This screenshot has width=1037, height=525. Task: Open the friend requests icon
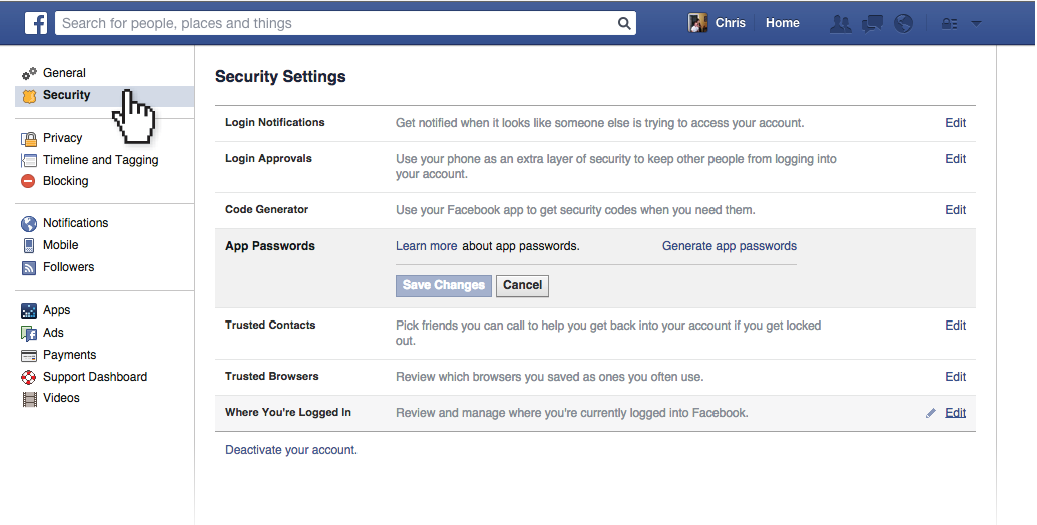click(841, 23)
